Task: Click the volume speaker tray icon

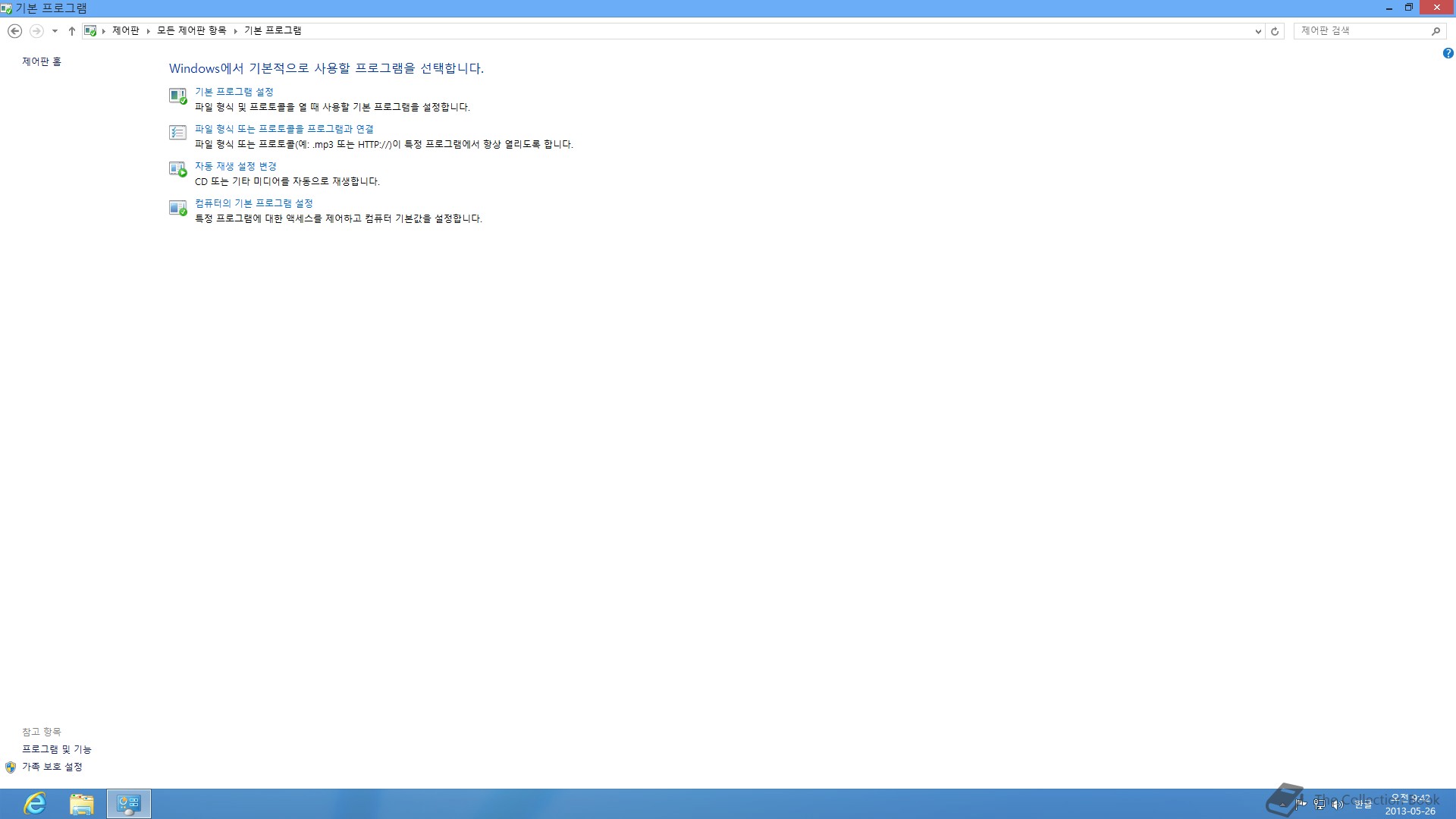Action: pos(1338,804)
